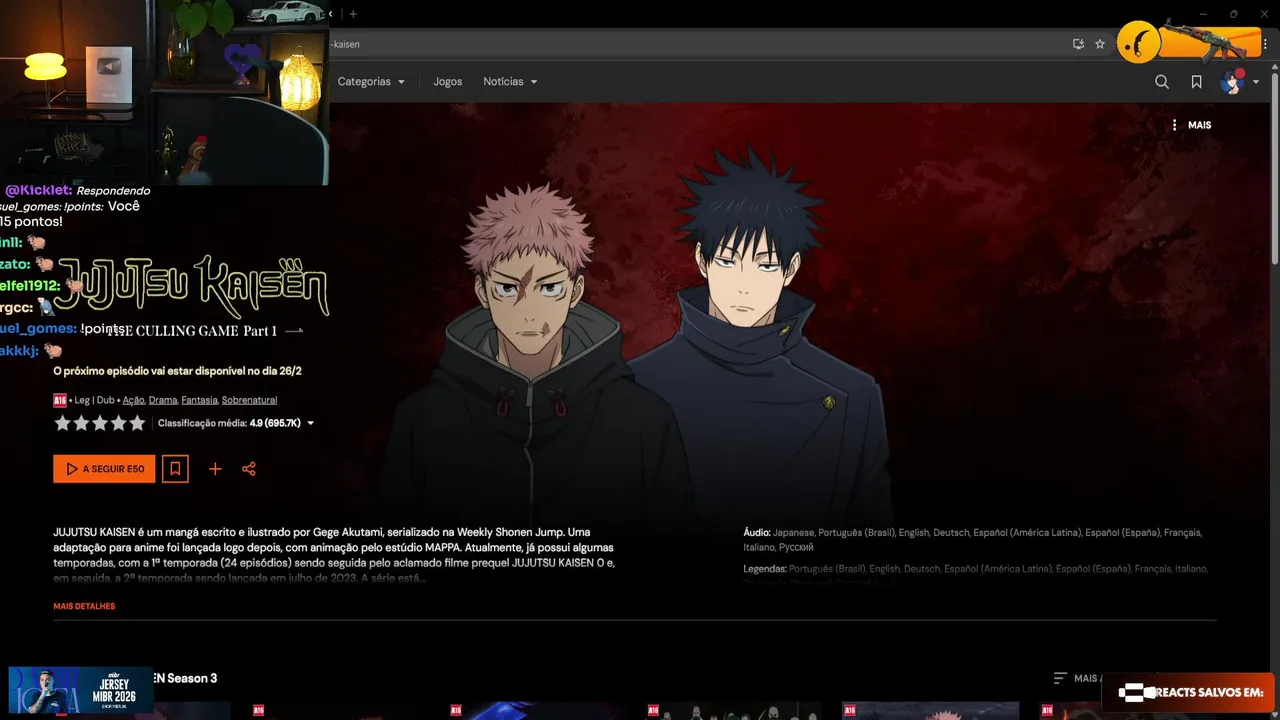Screen dimensions: 1280x720
Task: Open the Categorias dropdown menu
Action: pos(371,82)
